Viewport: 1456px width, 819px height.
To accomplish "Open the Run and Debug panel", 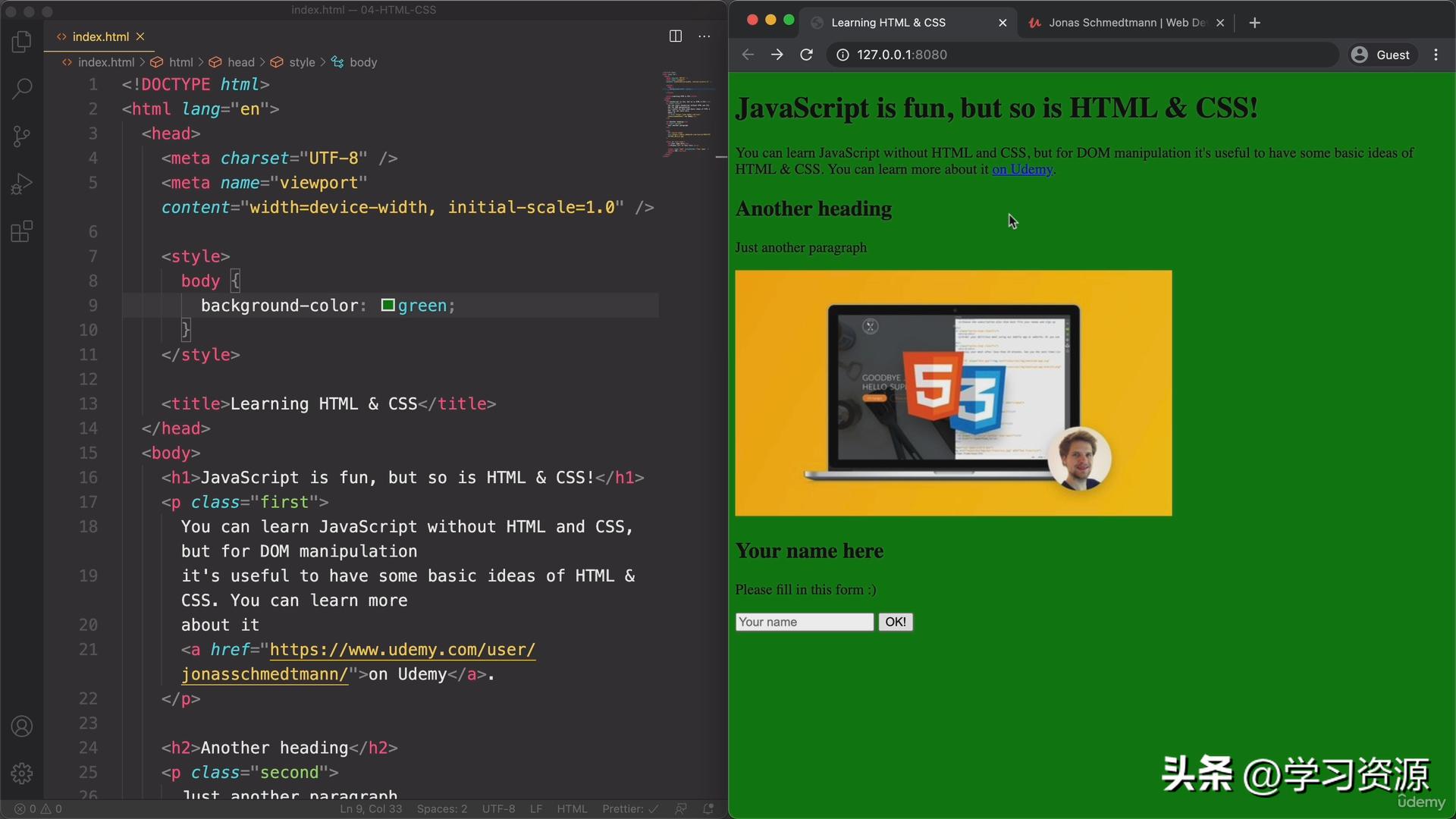I will tap(22, 184).
